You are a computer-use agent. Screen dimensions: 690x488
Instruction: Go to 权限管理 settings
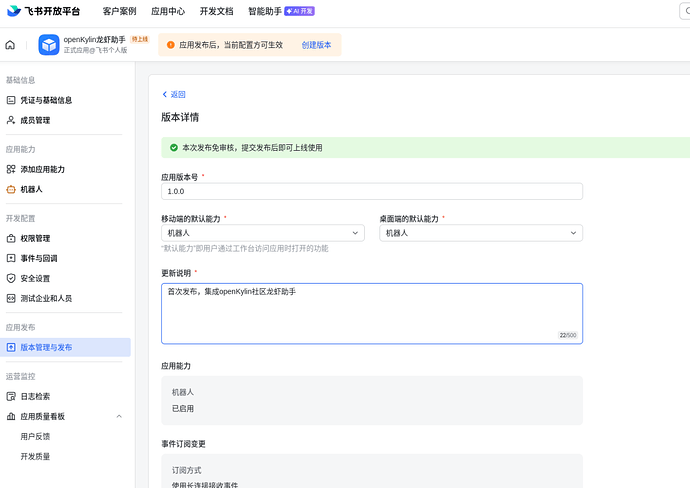(35, 238)
